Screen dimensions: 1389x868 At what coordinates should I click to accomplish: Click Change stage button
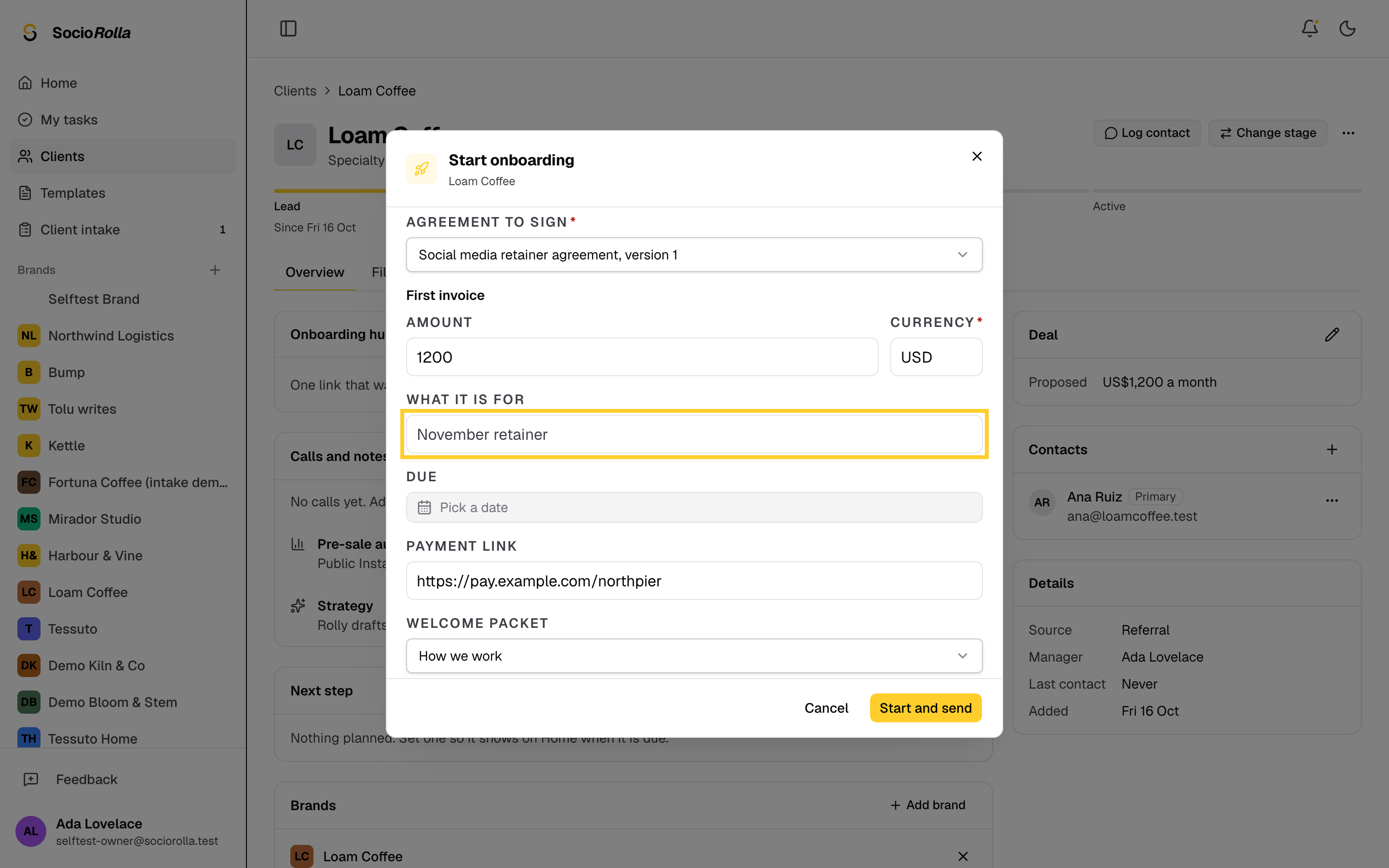1267,133
